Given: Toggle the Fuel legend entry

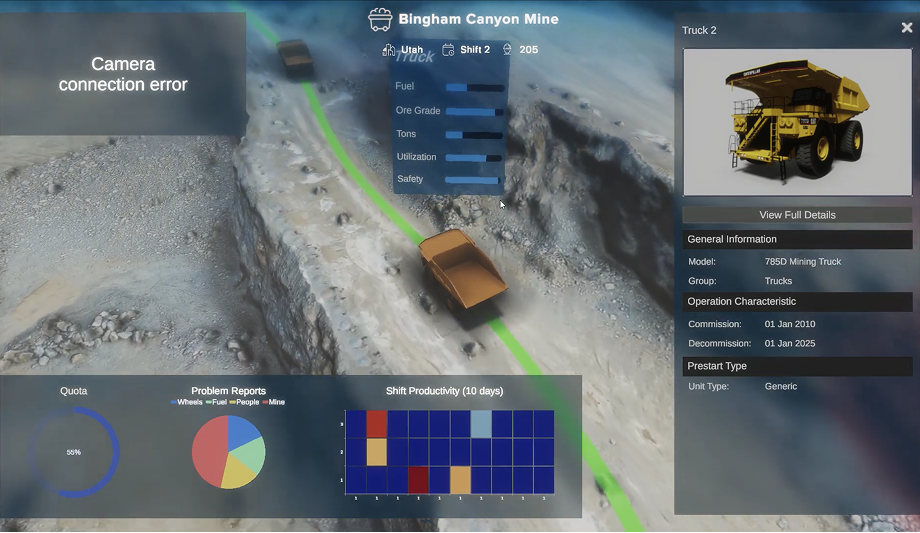Looking at the screenshot, I should point(217,402).
